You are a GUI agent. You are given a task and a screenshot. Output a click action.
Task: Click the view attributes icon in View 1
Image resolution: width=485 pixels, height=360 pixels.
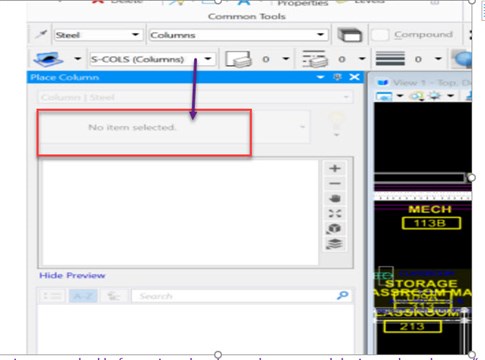pos(384,97)
